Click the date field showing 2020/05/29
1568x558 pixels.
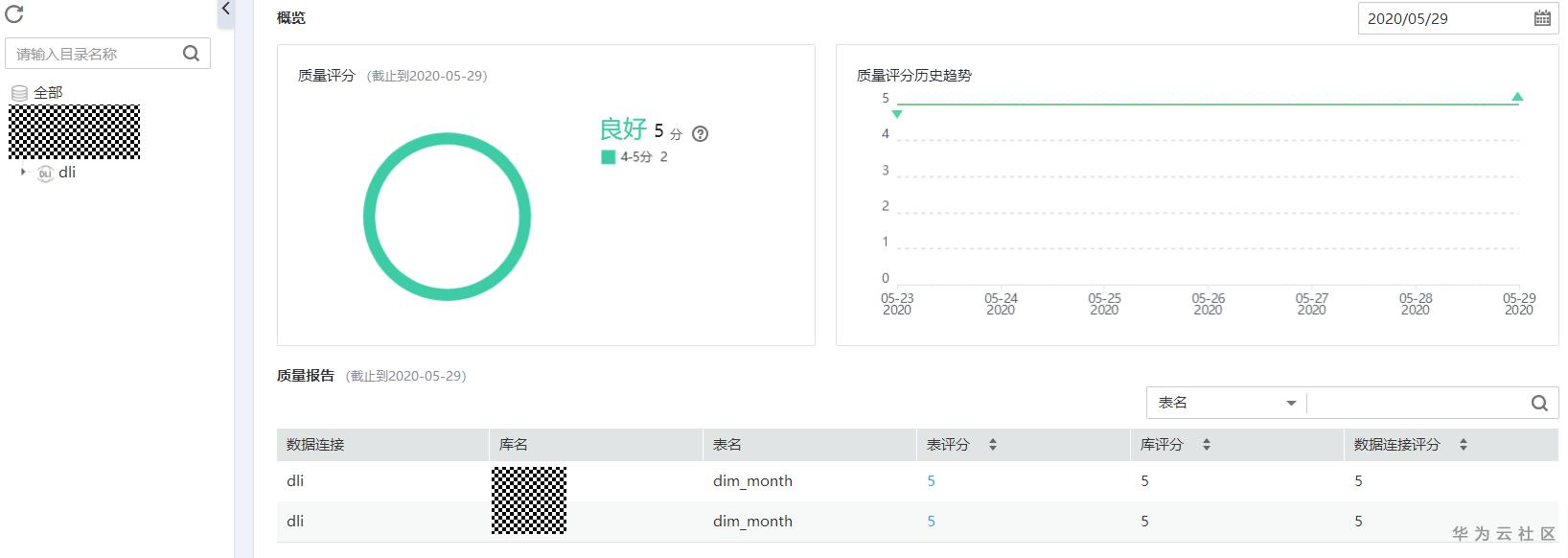(1442, 18)
